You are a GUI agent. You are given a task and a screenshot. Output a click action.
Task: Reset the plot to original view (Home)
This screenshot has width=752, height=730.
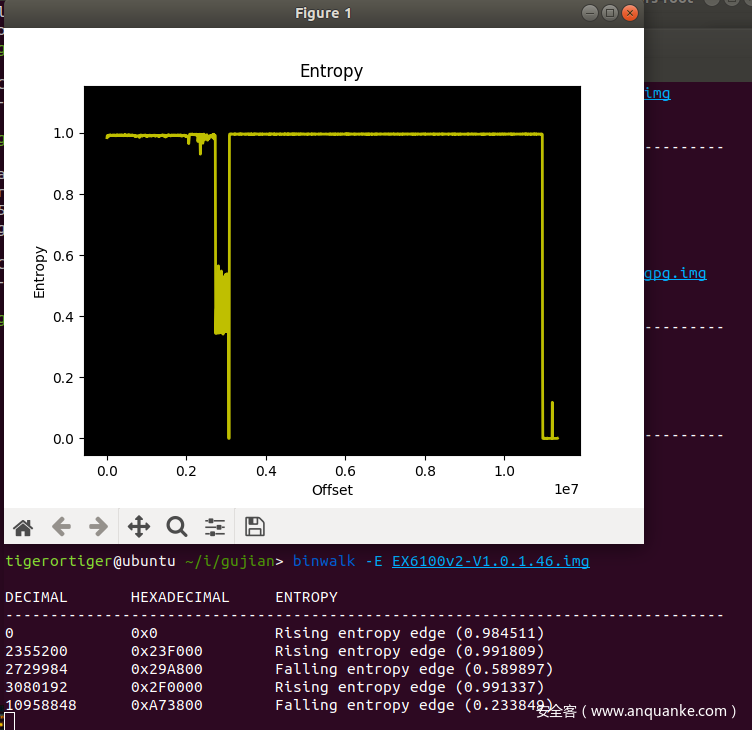point(23,526)
